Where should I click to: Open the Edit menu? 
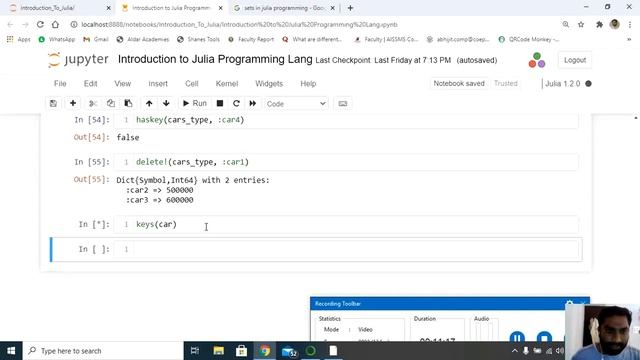(91, 84)
